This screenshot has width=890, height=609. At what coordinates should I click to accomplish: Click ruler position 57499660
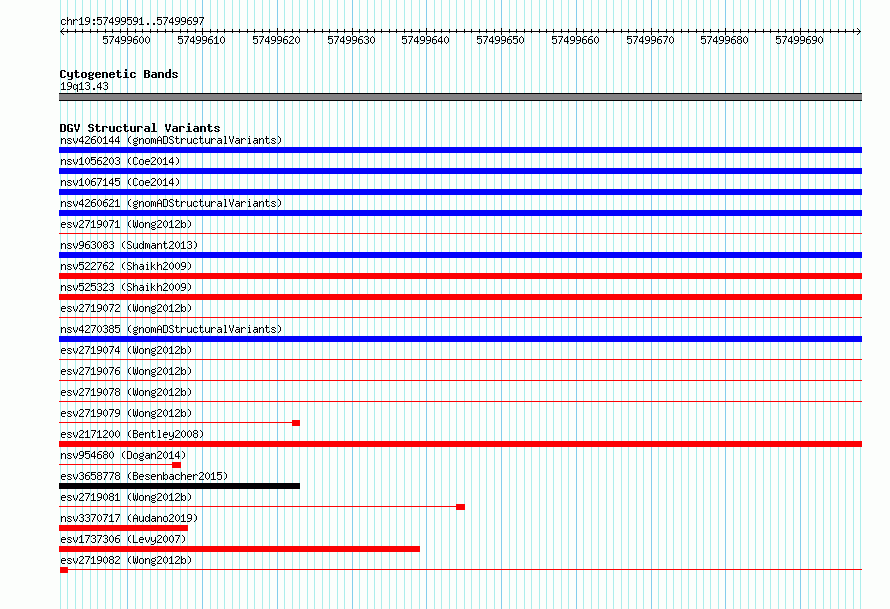pos(576,40)
